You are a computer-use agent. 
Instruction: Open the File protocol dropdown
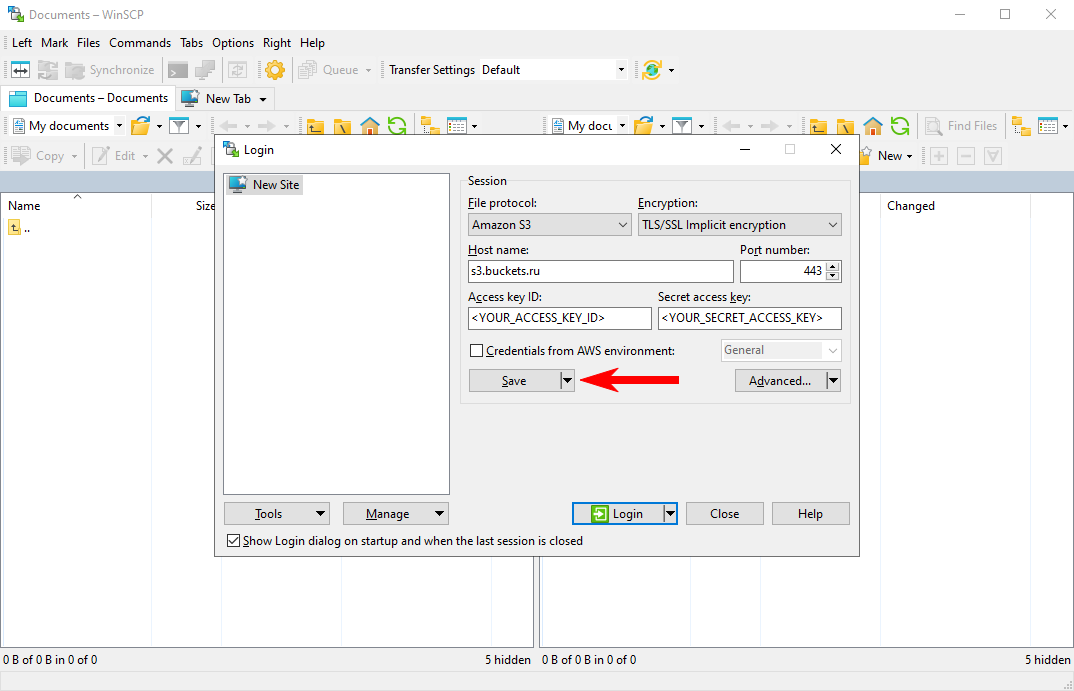549,225
